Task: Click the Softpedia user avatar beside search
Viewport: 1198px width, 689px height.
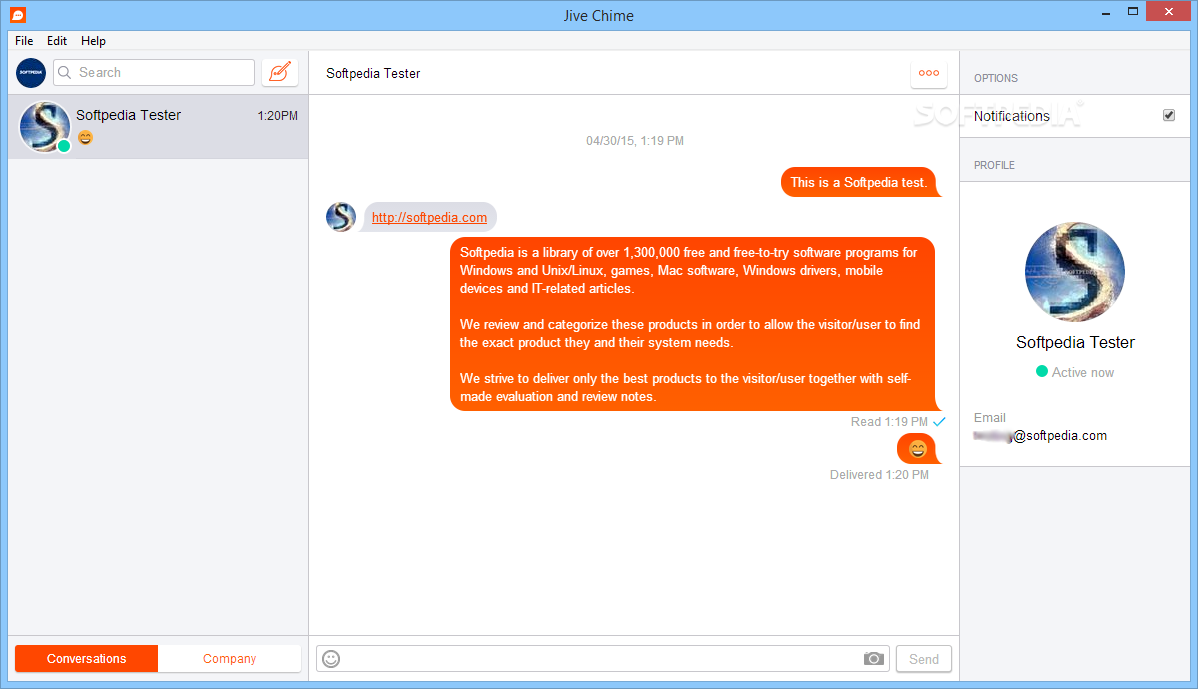Action: point(31,73)
